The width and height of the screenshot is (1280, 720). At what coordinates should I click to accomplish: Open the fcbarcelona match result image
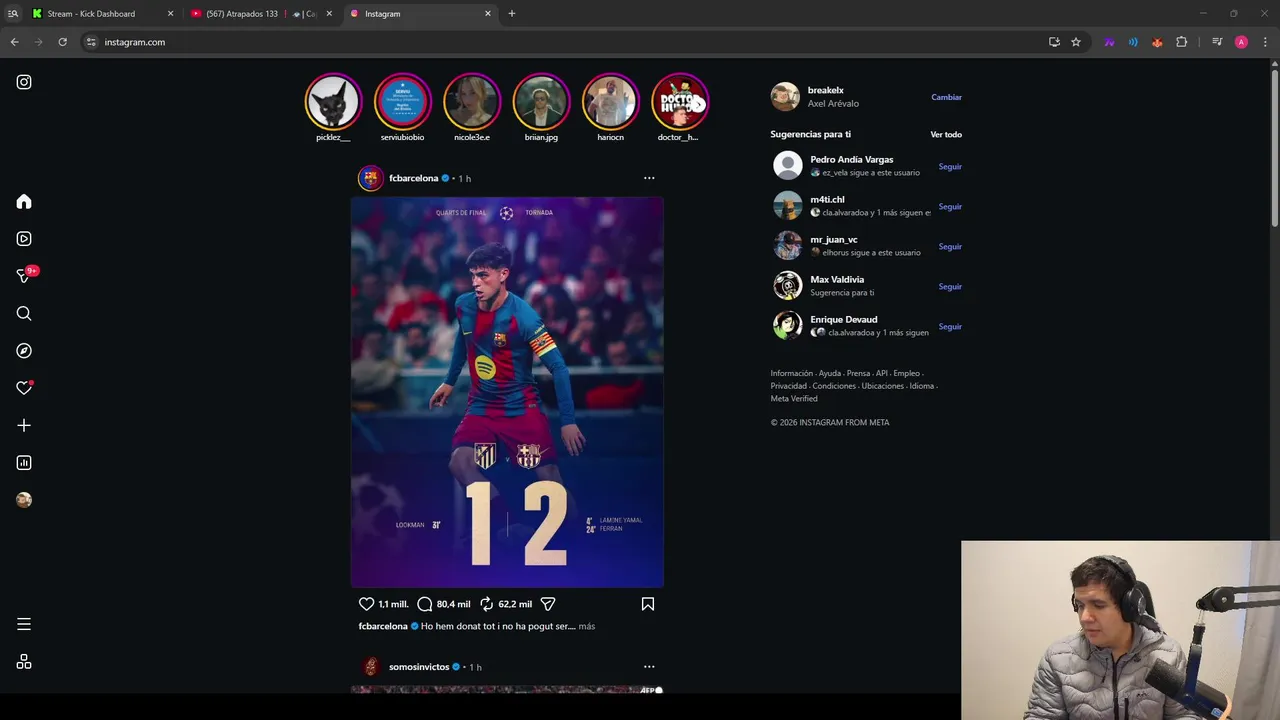(x=507, y=392)
